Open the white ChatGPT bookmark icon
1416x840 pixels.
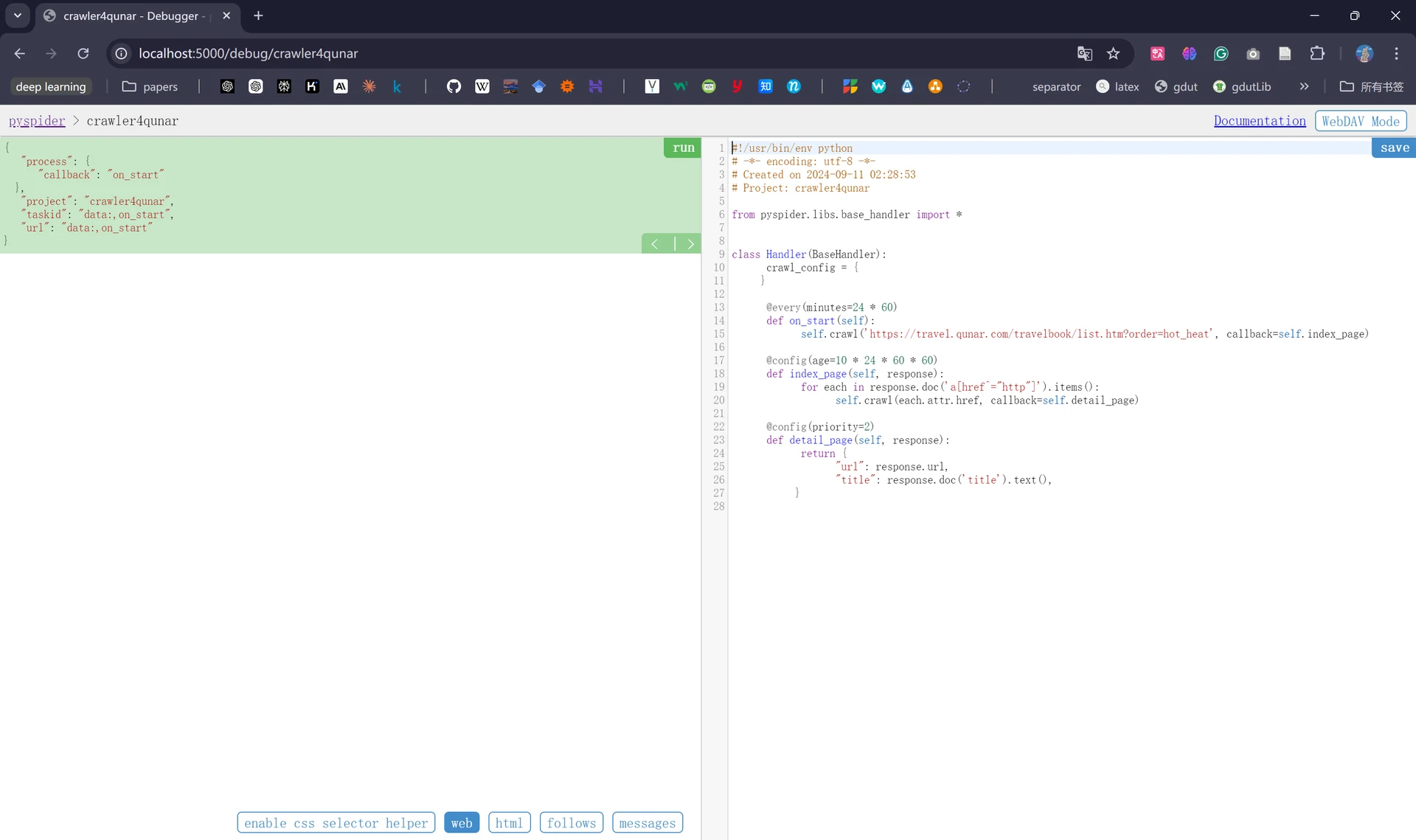[x=255, y=86]
